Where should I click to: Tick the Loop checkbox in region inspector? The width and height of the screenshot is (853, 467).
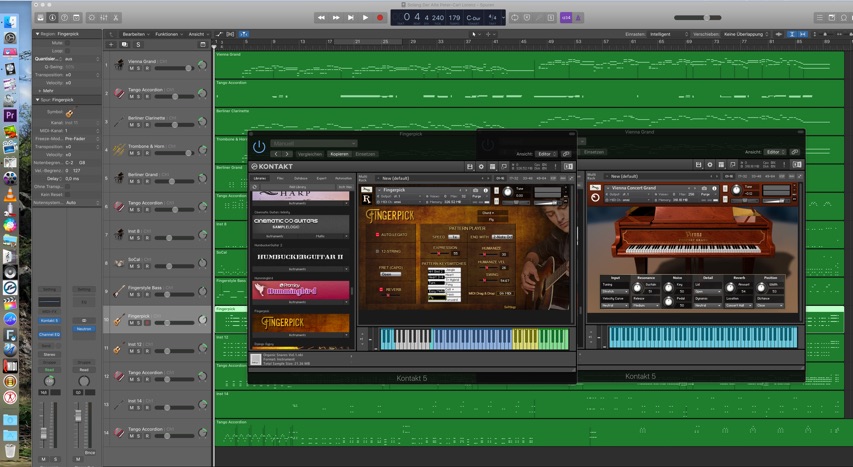tap(68, 51)
